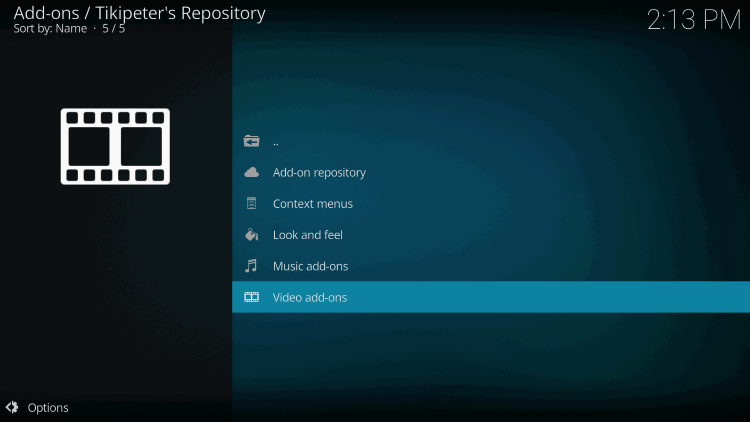This screenshot has height=422, width=750.
Task: Click the Look and feel paint bucket icon
Action: [252, 234]
